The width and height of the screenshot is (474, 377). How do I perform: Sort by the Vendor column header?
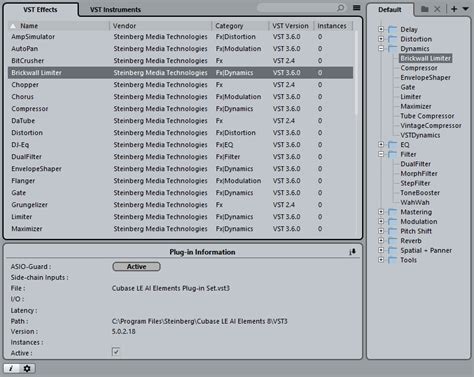coord(160,26)
